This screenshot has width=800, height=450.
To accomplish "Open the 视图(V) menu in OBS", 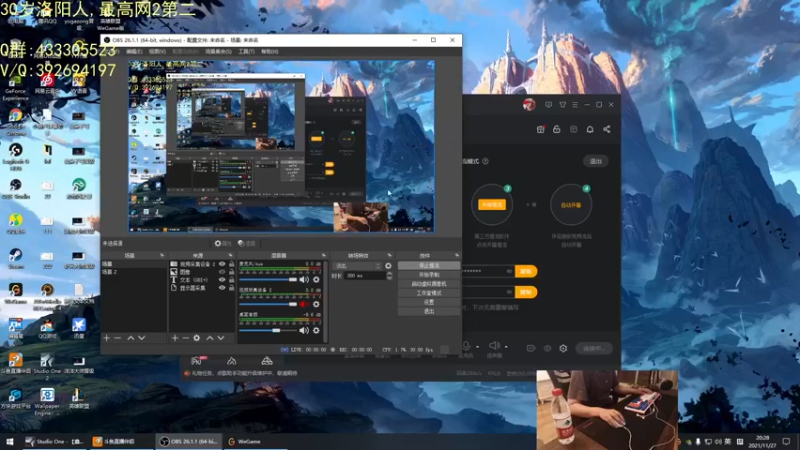I will click(157, 52).
